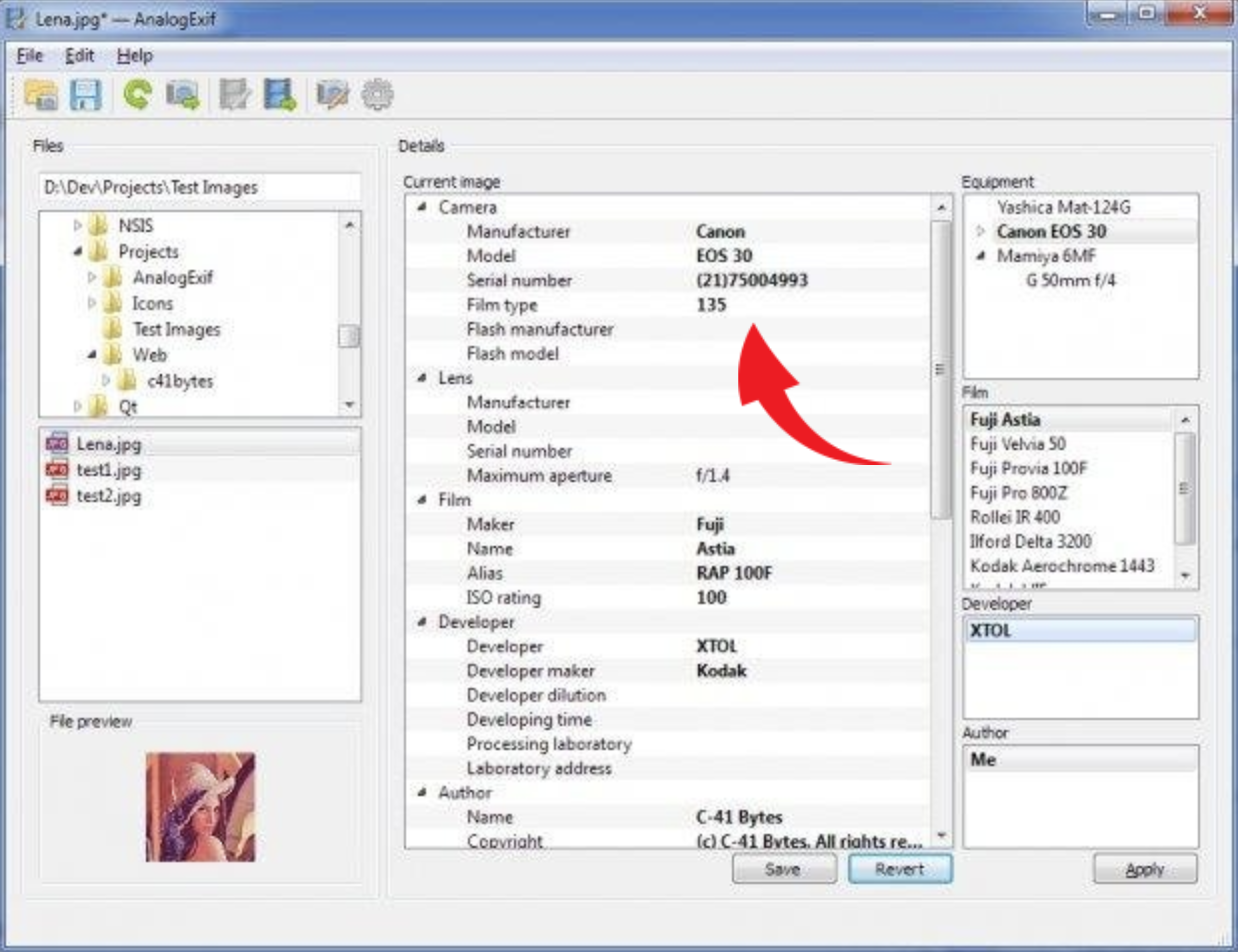Open the Help menu

134,56
